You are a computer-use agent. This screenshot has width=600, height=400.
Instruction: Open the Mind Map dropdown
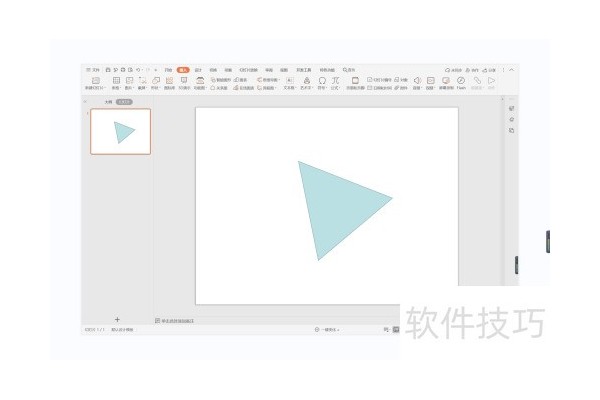pyautogui.click(x=268, y=80)
